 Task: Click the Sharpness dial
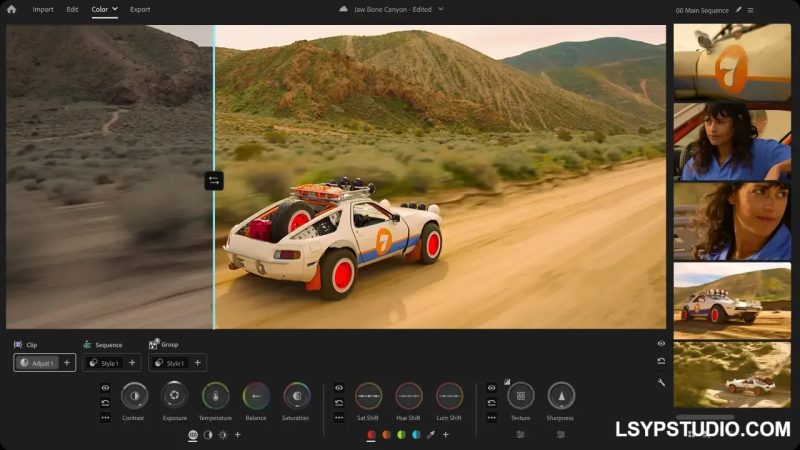(x=561, y=395)
